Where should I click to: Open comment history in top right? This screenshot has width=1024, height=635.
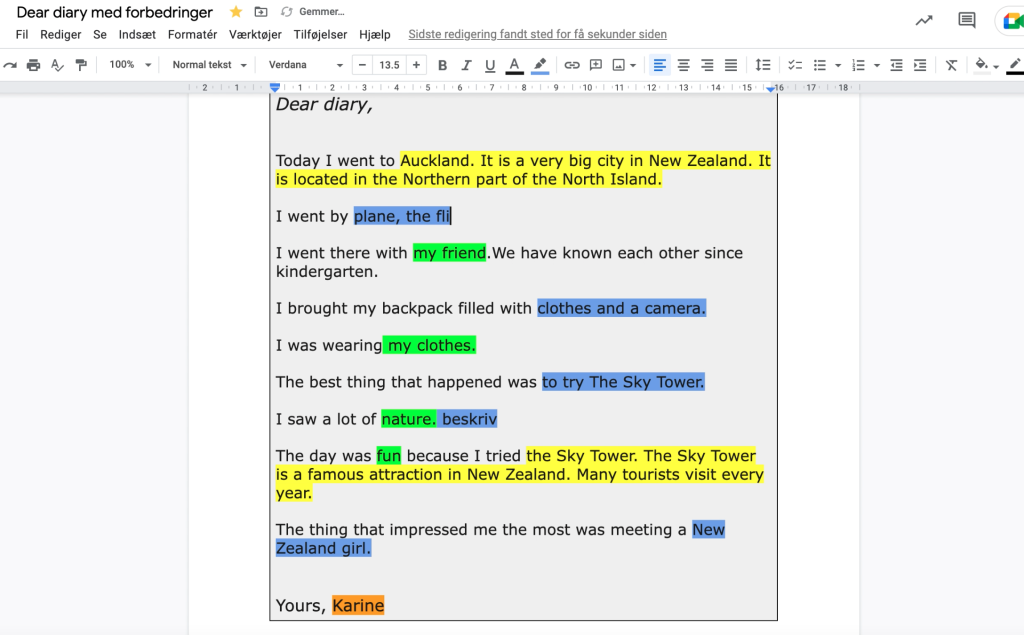pyautogui.click(x=967, y=20)
